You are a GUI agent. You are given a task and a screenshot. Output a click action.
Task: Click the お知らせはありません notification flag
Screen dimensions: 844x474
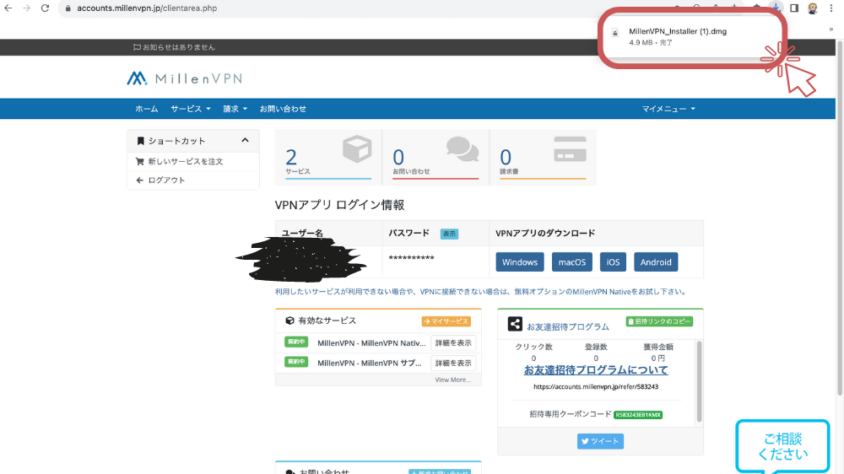click(x=137, y=47)
